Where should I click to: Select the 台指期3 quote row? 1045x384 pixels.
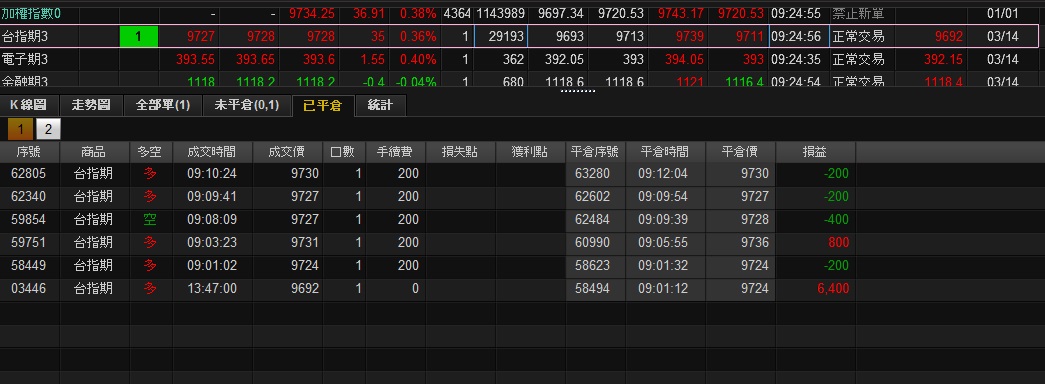522,36
